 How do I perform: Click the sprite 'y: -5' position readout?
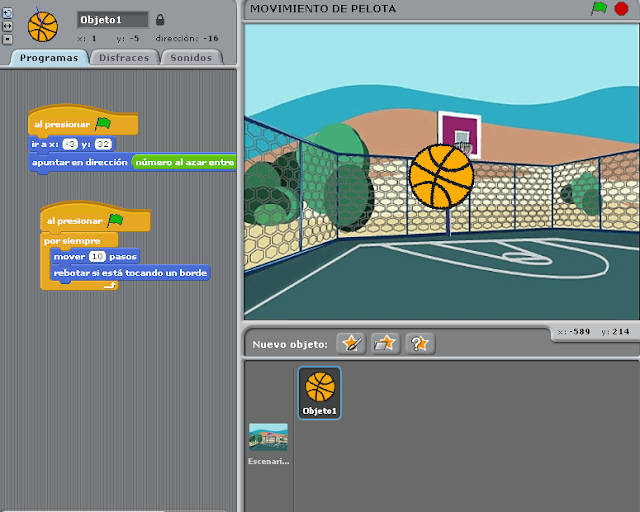coord(127,38)
